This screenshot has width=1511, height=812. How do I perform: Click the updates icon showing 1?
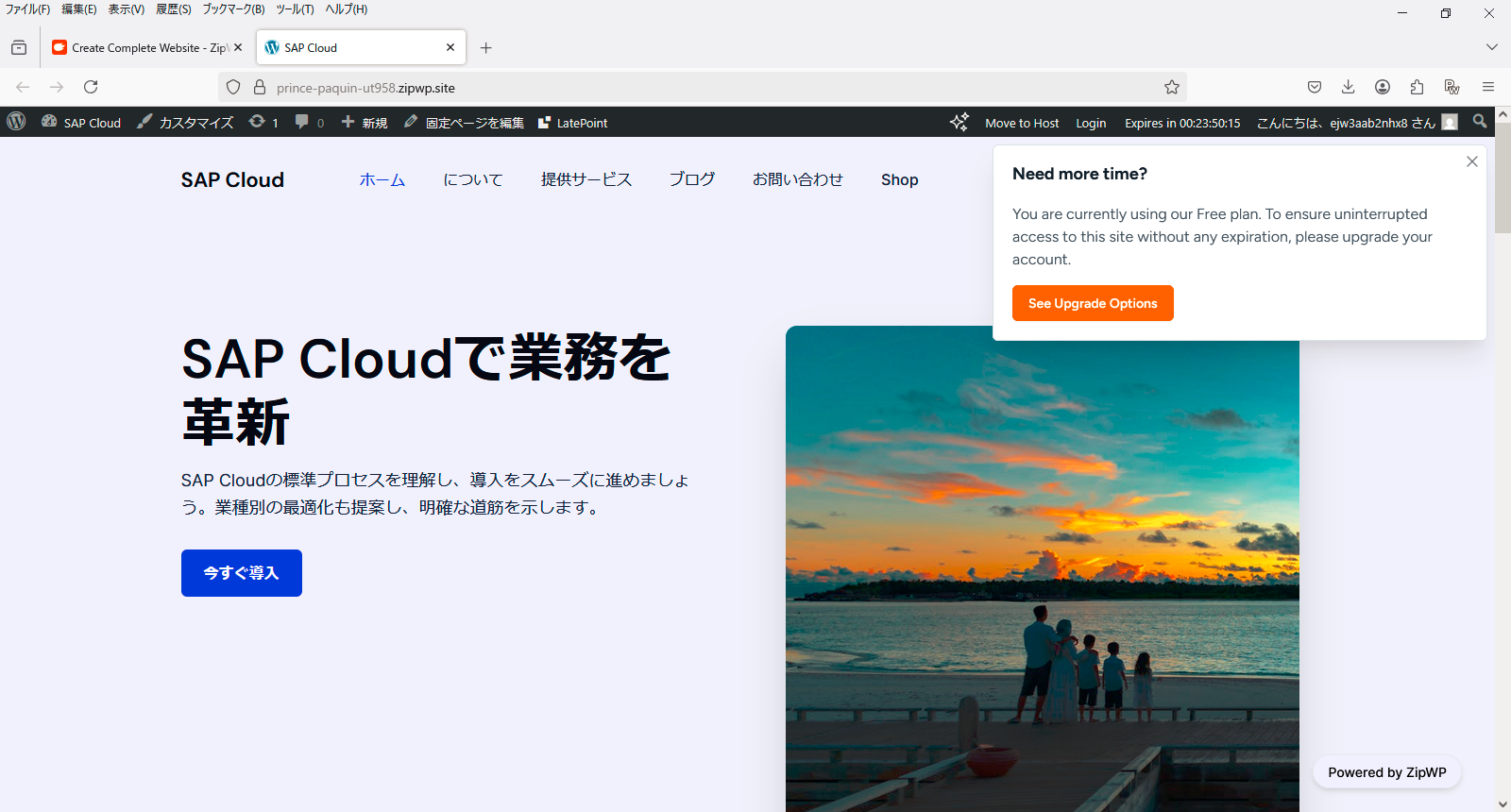pos(263,123)
